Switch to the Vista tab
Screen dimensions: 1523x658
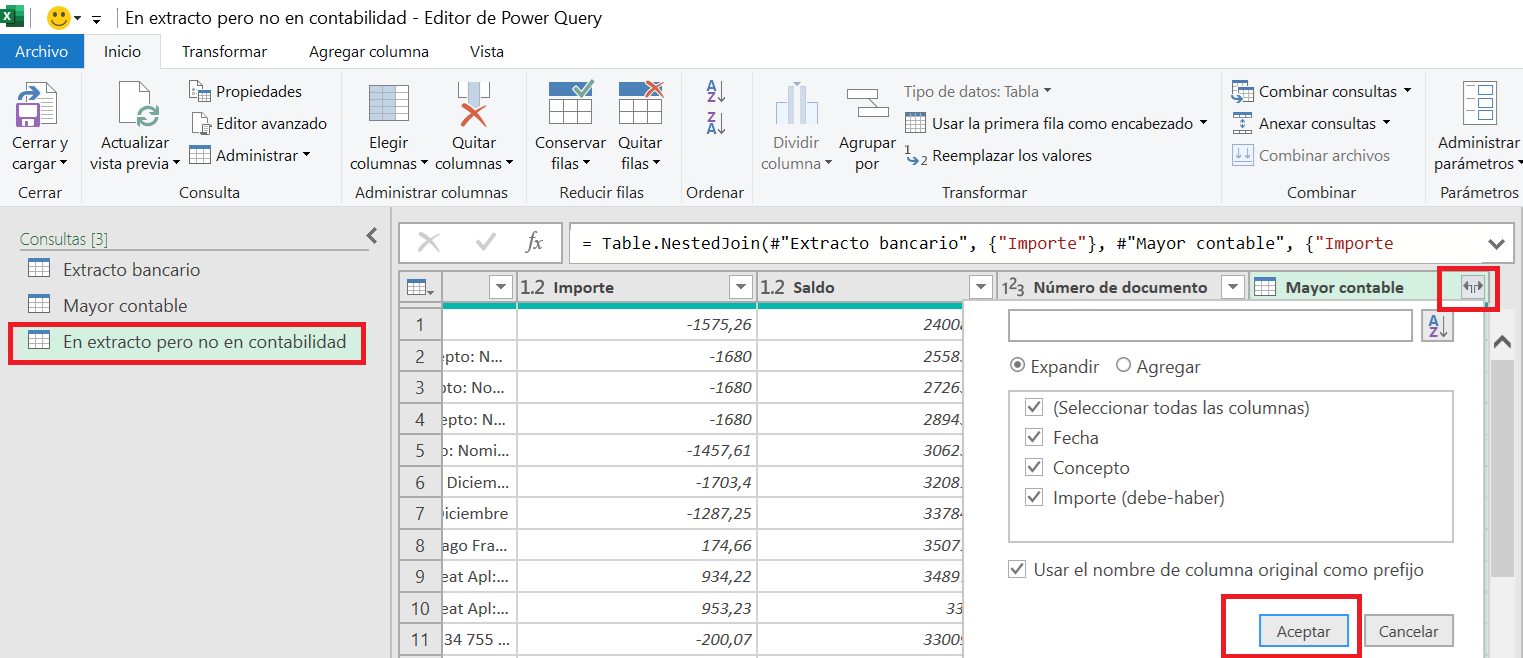point(487,51)
